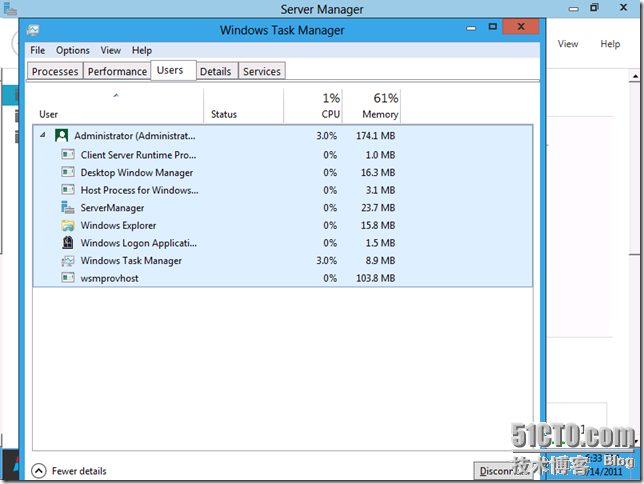Viewport: 644px width, 484px height.
Task: Click the Host Process for Windows icon
Action: click(68, 189)
